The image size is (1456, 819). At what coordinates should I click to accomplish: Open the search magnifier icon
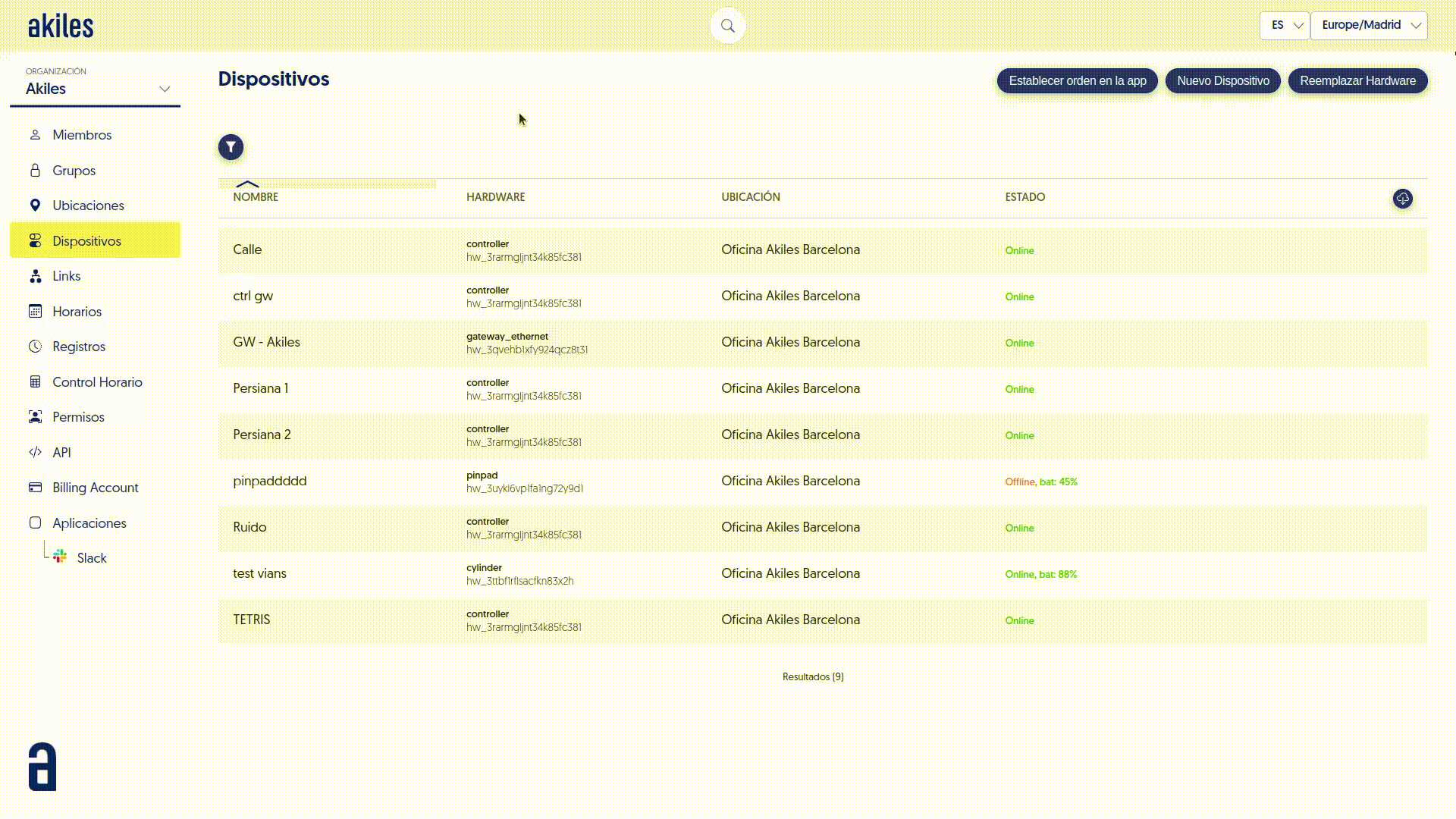(x=727, y=26)
